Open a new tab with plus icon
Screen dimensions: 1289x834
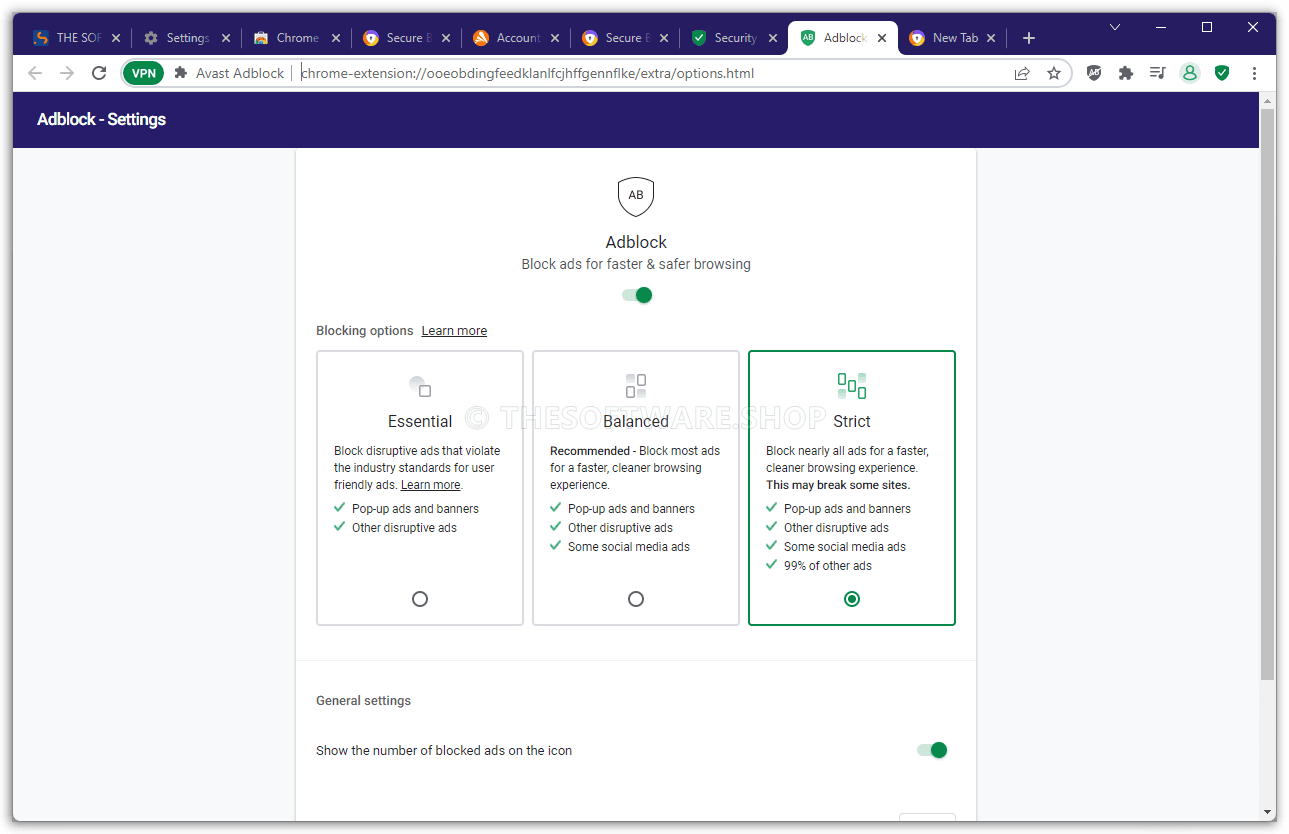tap(1029, 38)
